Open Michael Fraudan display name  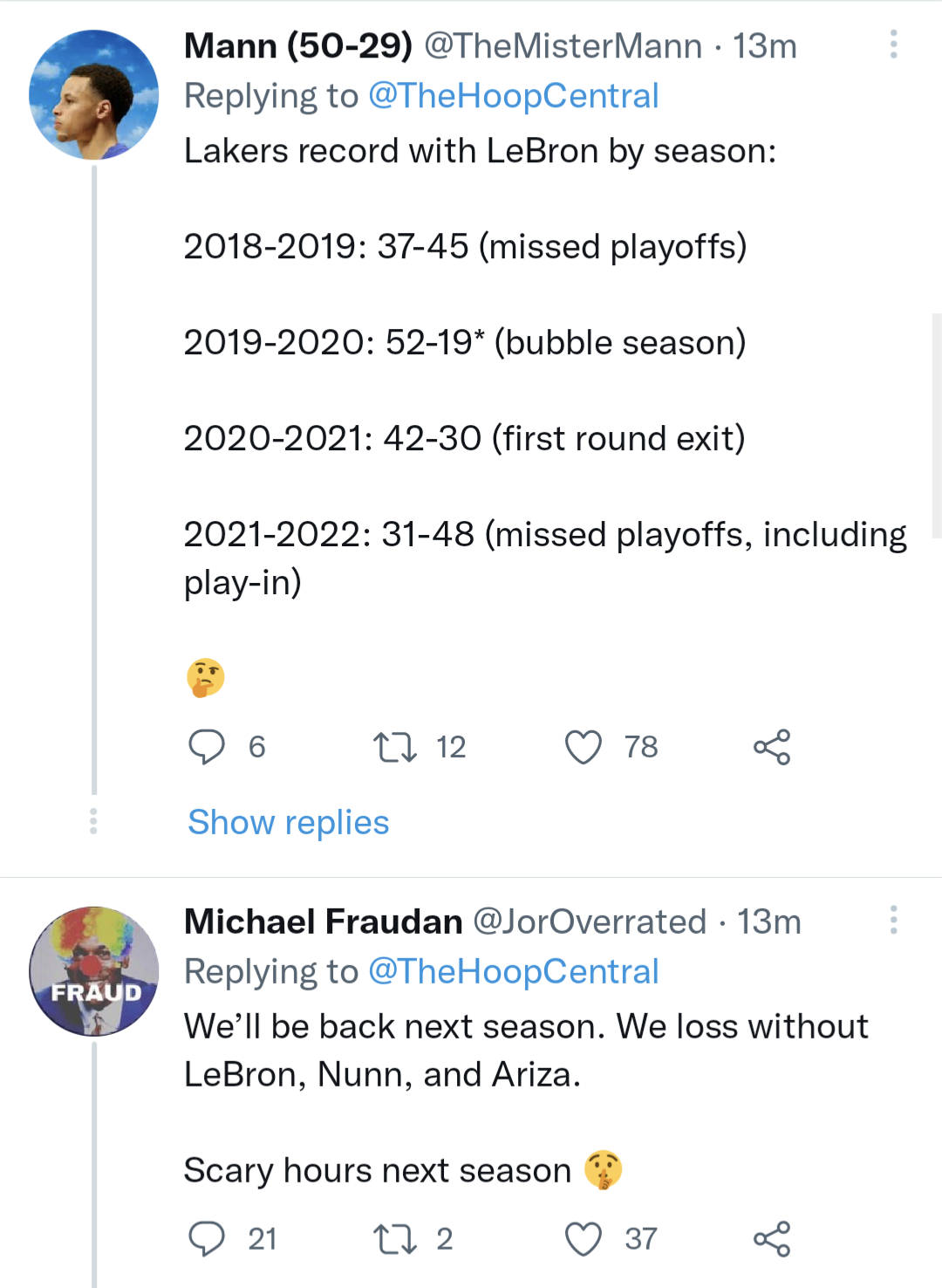coord(323,921)
